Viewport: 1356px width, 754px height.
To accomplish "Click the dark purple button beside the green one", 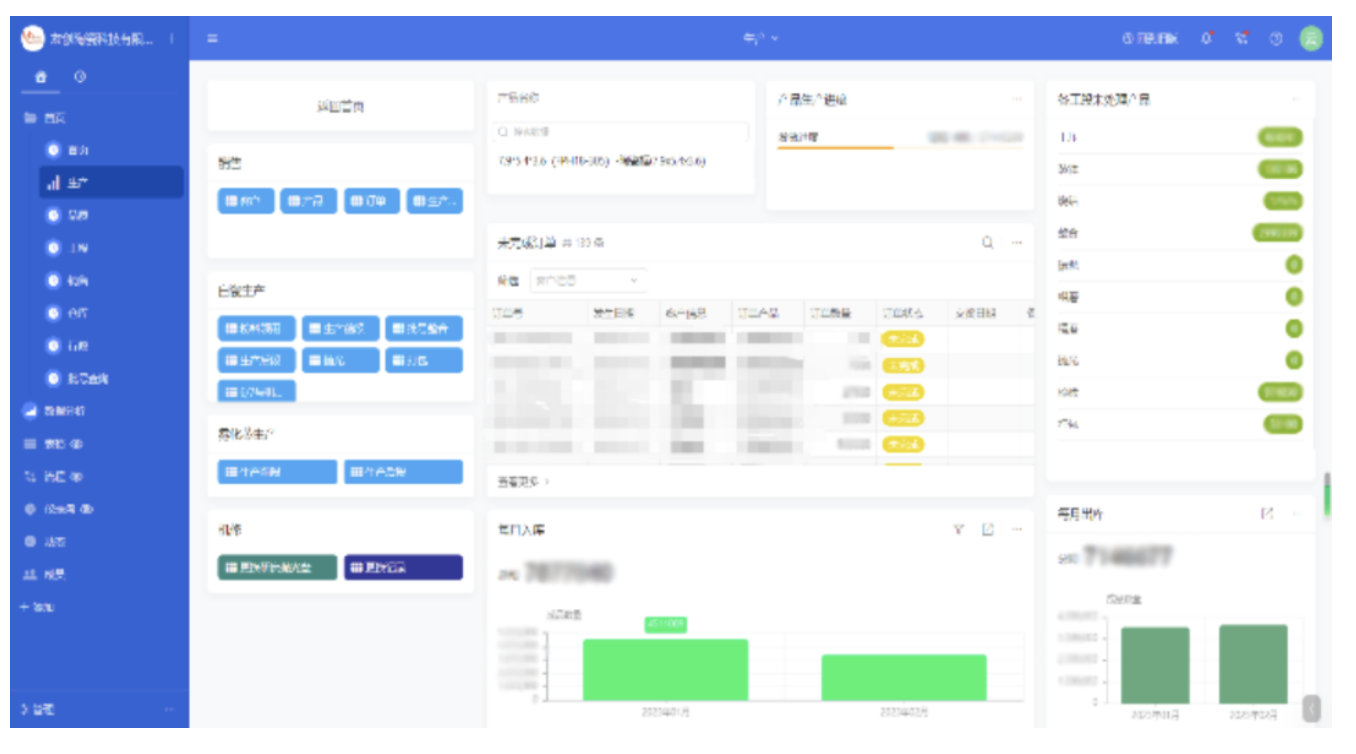I will pos(403,568).
